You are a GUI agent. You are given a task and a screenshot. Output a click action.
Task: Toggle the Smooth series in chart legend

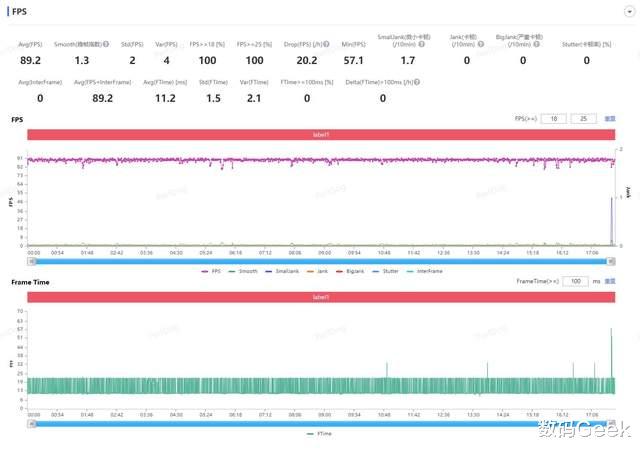click(x=243, y=271)
